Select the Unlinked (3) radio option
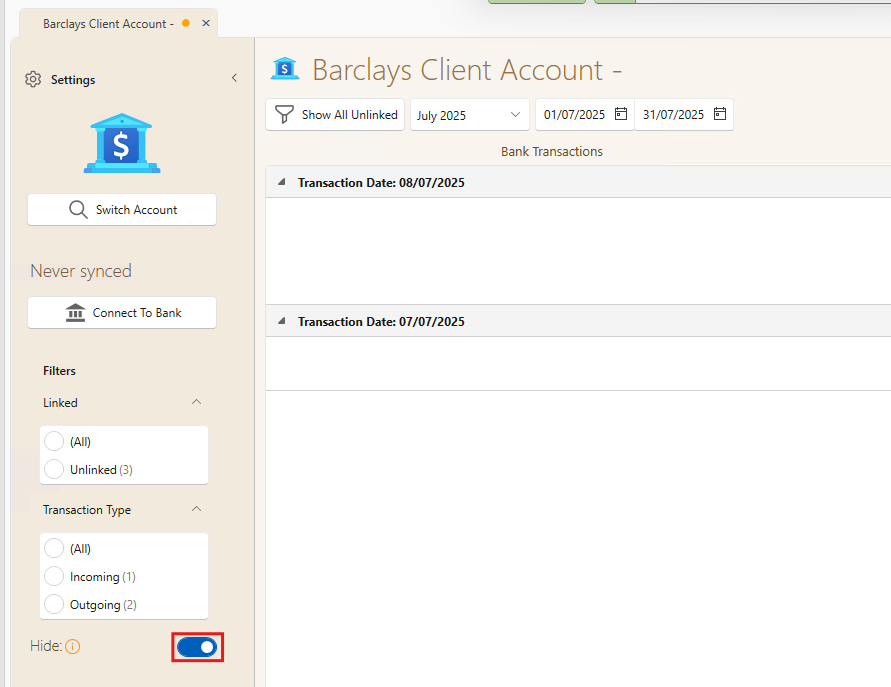891x687 pixels. (x=54, y=469)
